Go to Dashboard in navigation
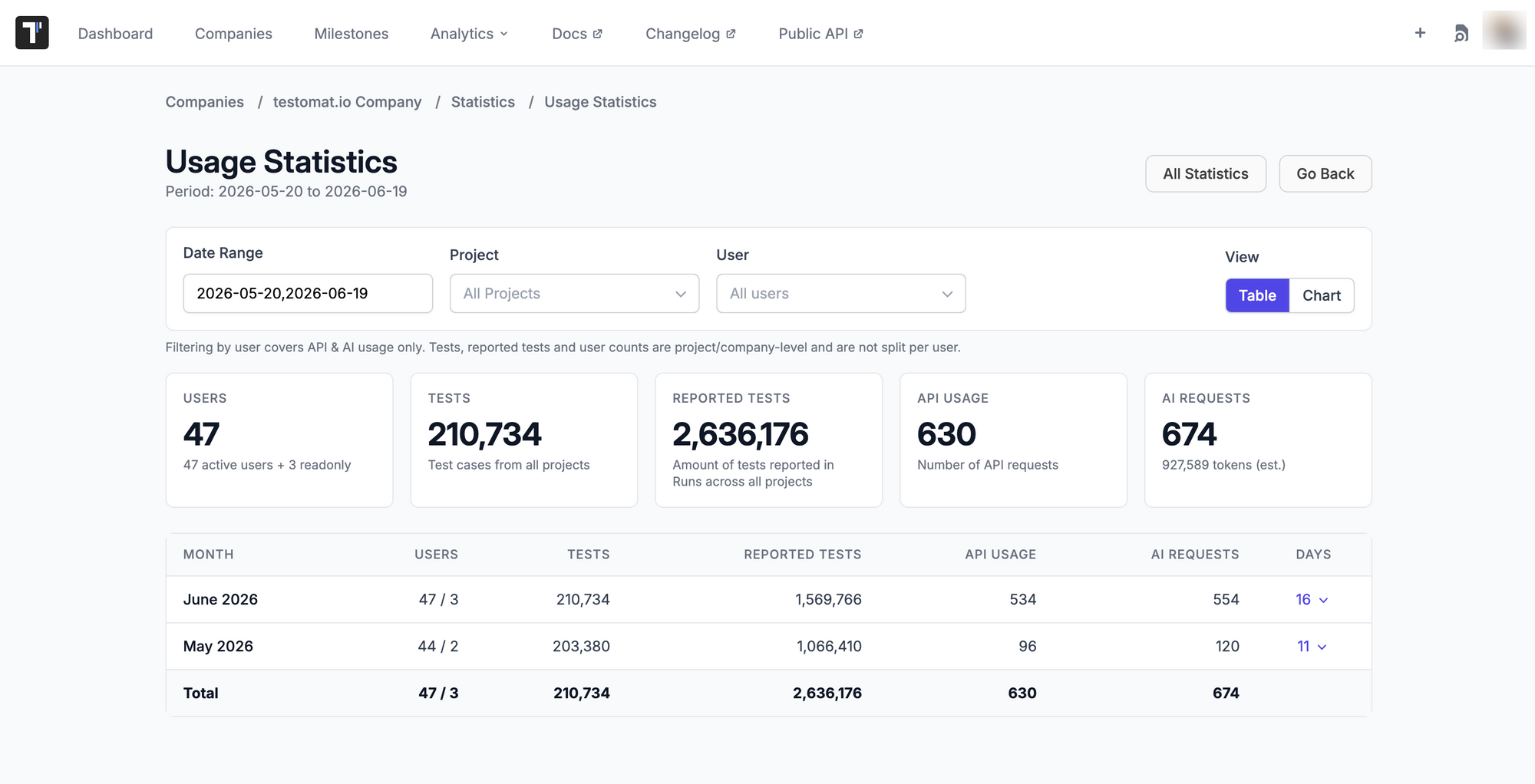Image resolution: width=1535 pixels, height=784 pixels. [x=115, y=34]
